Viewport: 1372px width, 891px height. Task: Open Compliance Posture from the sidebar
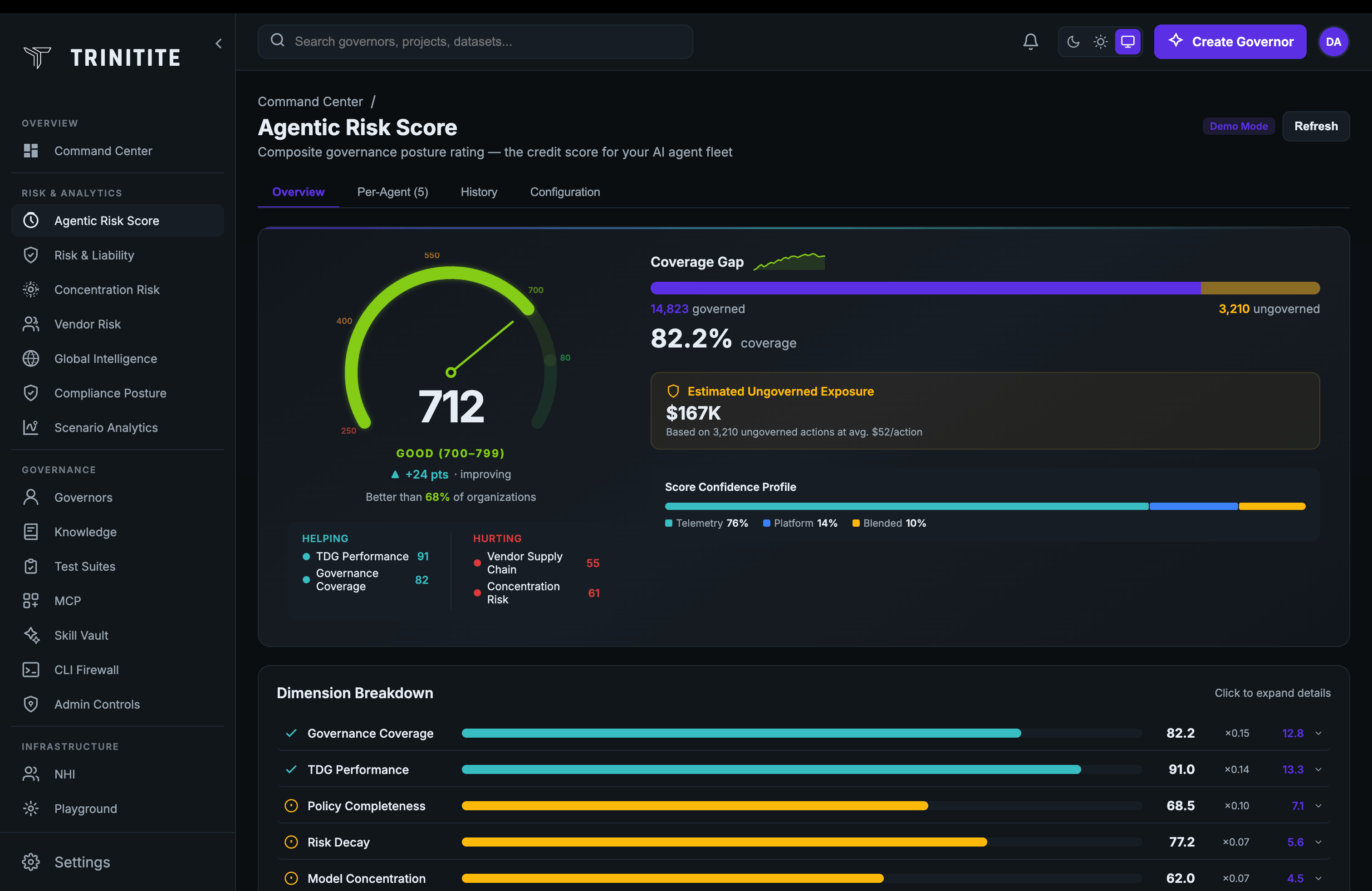(109, 392)
